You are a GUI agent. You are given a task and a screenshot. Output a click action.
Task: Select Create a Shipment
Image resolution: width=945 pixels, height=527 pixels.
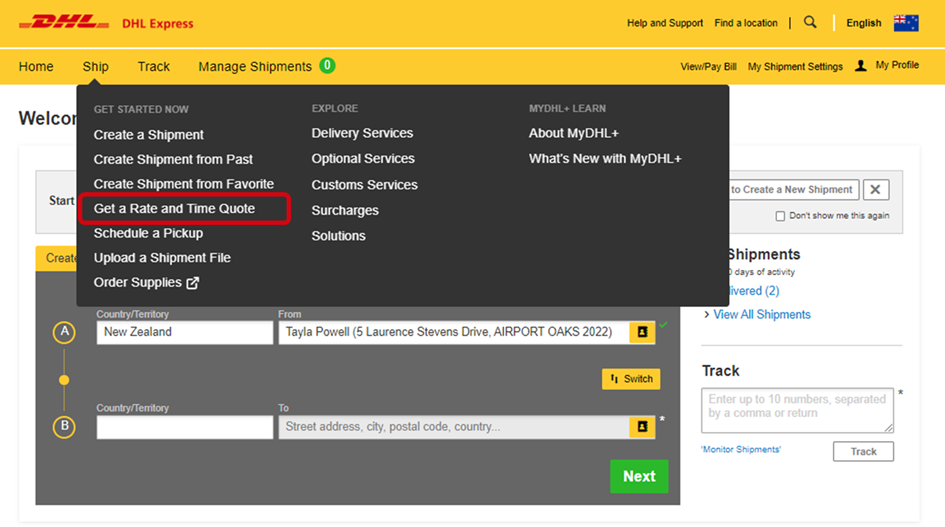coord(148,134)
